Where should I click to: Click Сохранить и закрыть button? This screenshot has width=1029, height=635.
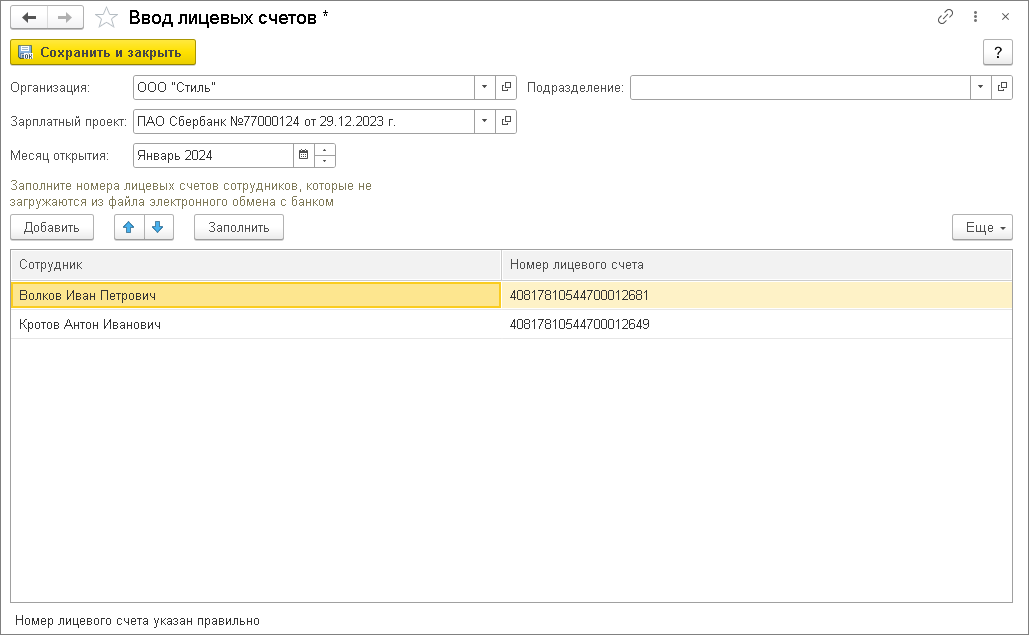pos(103,52)
